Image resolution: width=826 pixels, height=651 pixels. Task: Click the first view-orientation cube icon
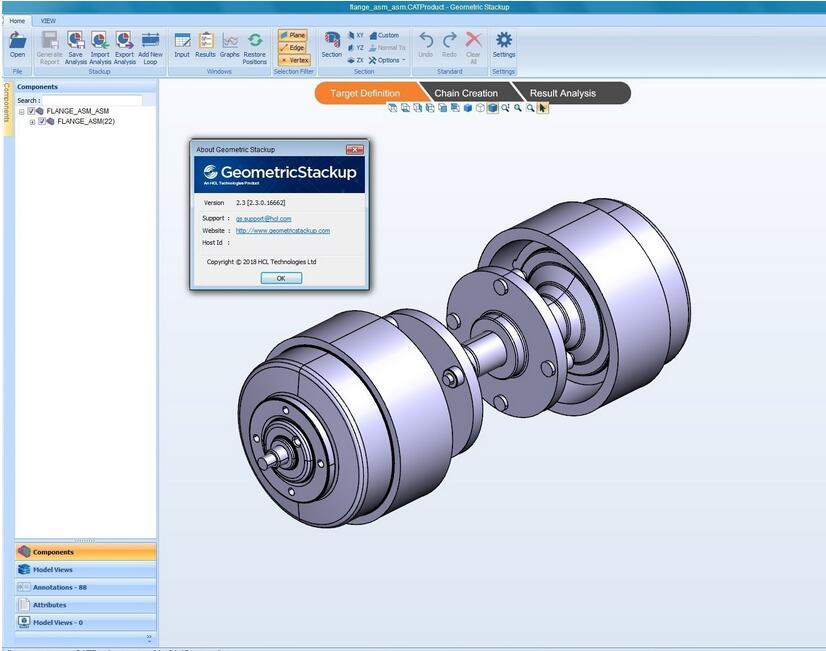pyautogui.click(x=392, y=108)
